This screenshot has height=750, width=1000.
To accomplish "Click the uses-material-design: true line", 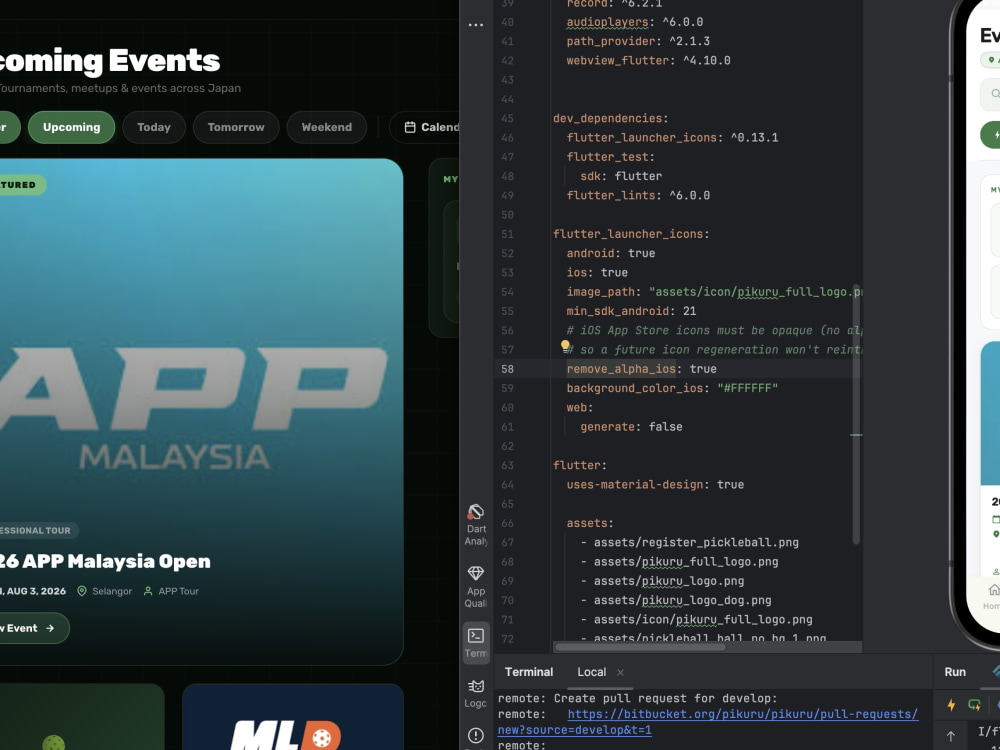I will (x=656, y=485).
